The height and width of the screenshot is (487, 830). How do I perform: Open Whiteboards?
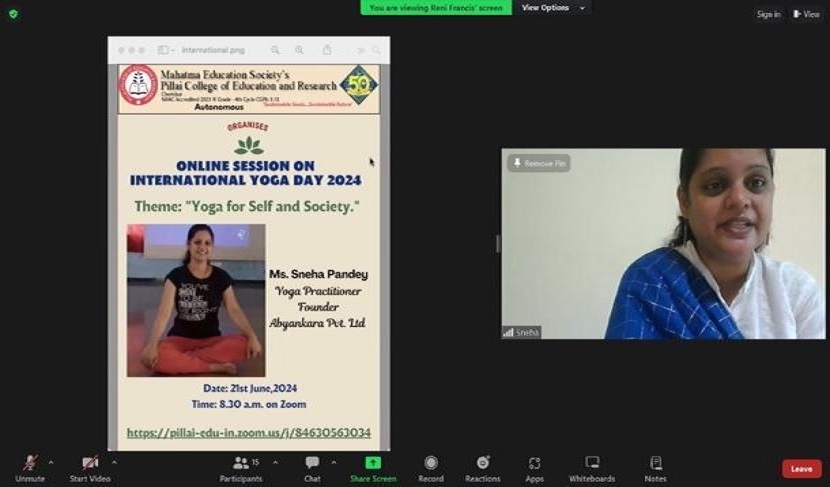point(592,468)
